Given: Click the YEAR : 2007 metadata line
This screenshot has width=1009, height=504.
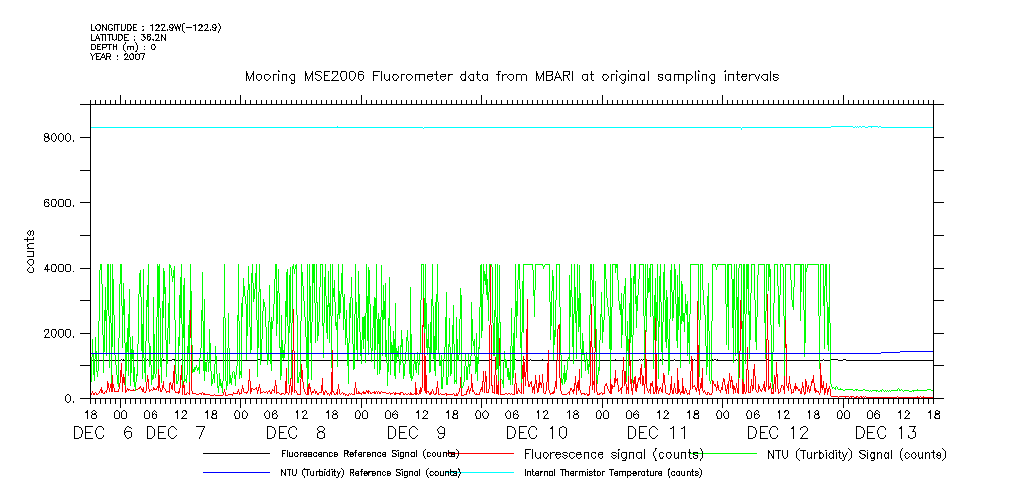Looking at the screenshot, I should (118, 57).
